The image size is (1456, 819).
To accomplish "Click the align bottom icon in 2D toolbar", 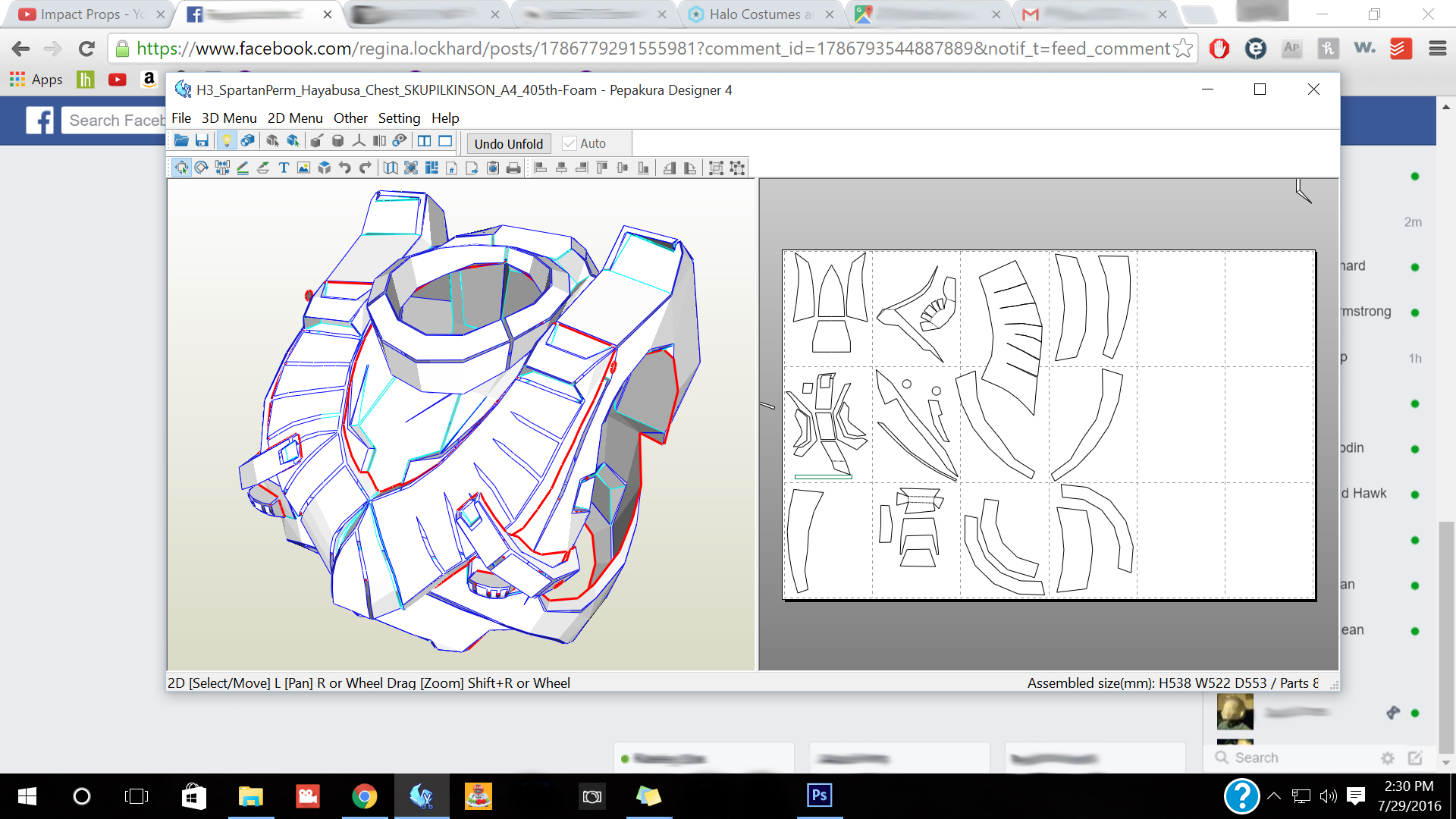I will point(643,168).
